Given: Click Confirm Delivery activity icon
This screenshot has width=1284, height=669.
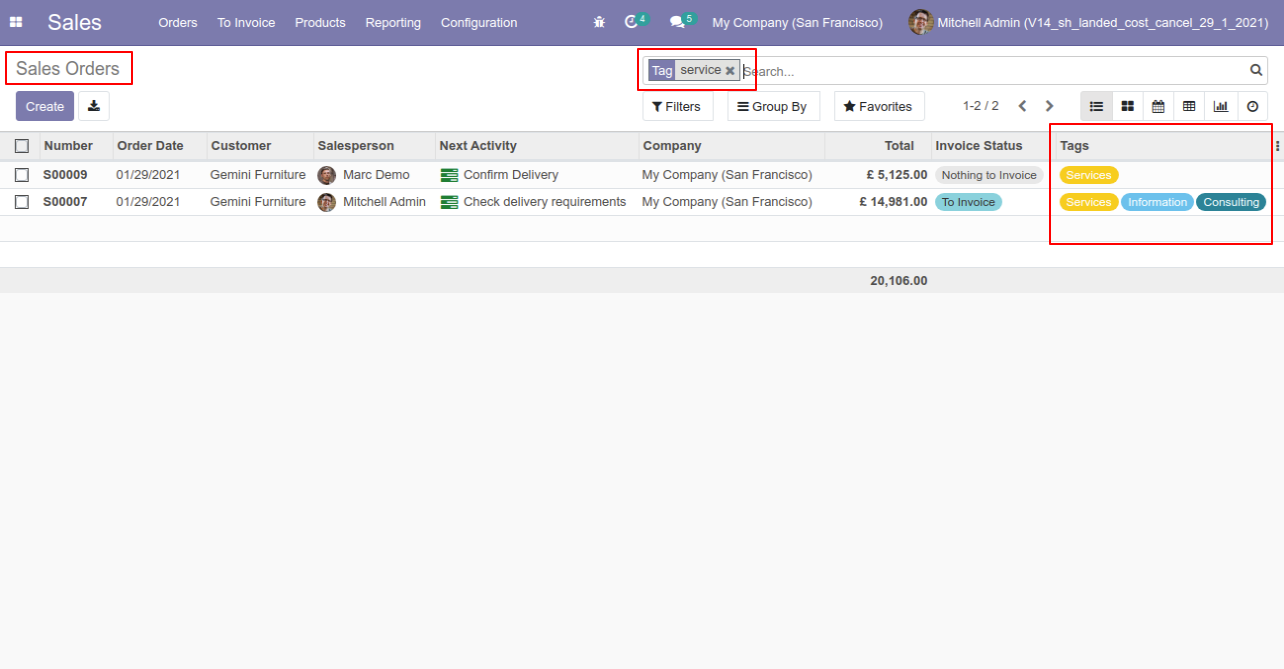Looking at the screenshot, I should pyautogui.click(x=449, y=175).
